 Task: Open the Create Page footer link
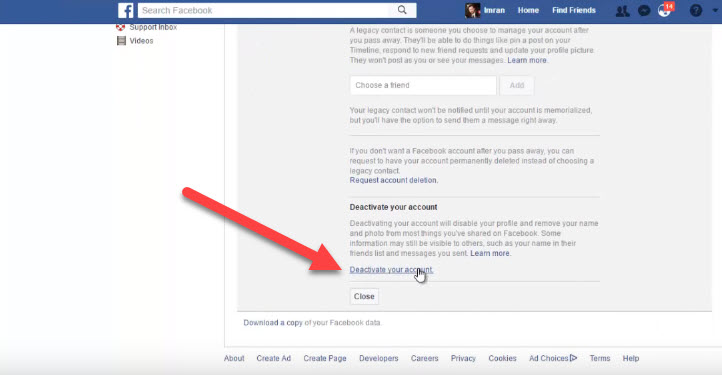(x=325, y=358)
